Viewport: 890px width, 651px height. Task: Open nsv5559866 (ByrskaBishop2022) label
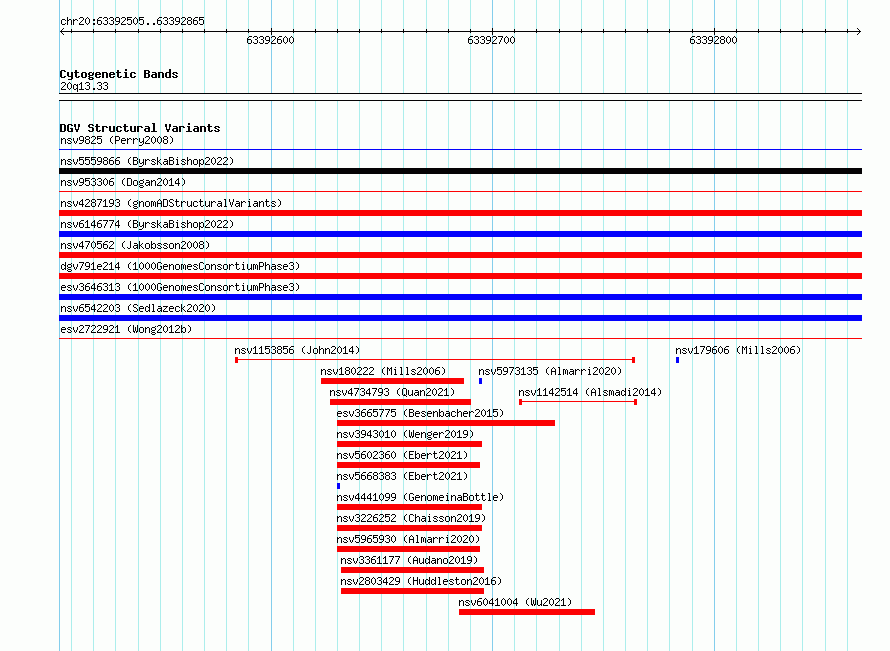(147, 161)
